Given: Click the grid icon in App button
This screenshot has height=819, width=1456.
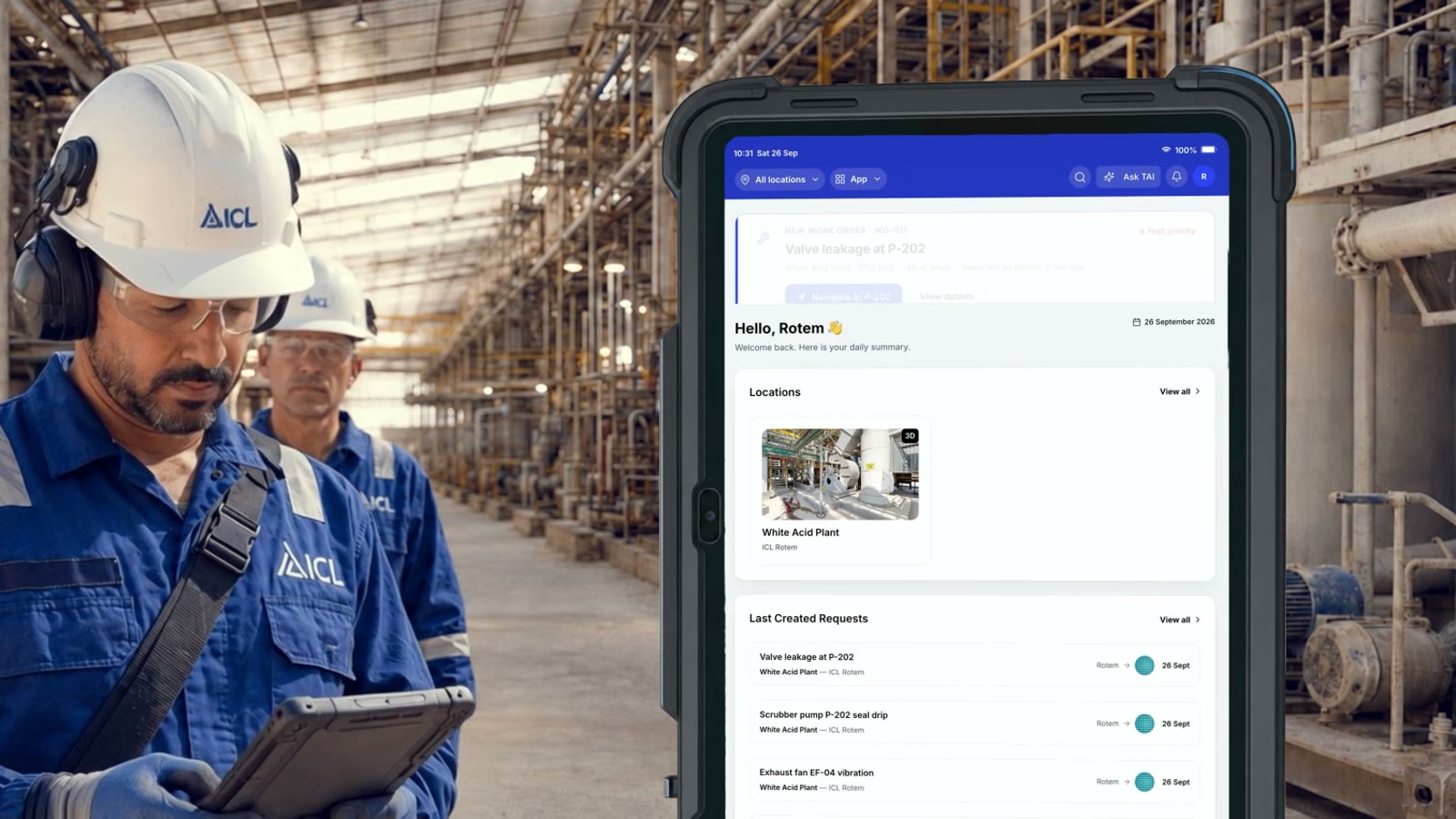Looking at the screenshot, I should 840,179.
